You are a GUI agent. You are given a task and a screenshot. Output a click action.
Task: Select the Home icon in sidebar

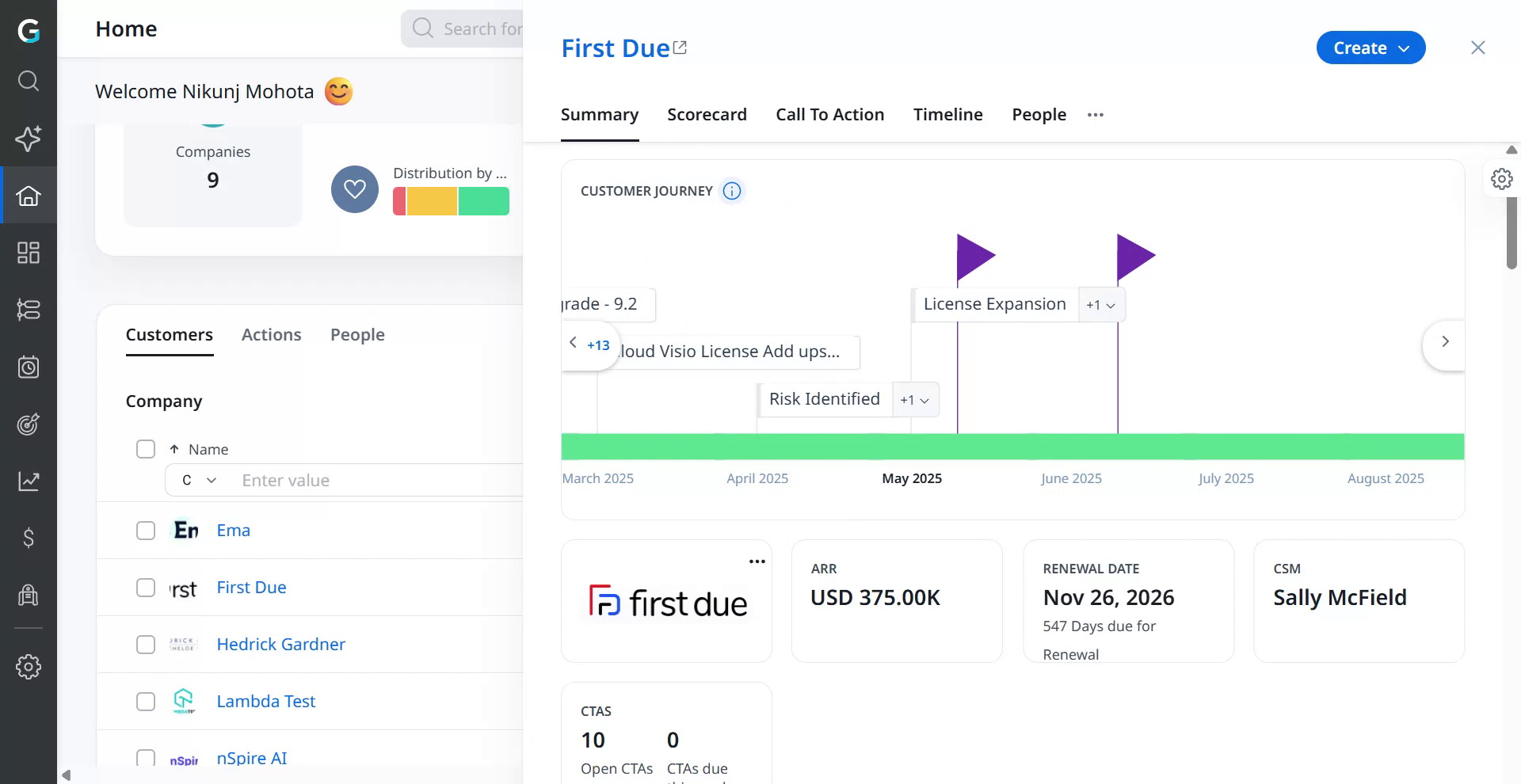pos(29,196)
